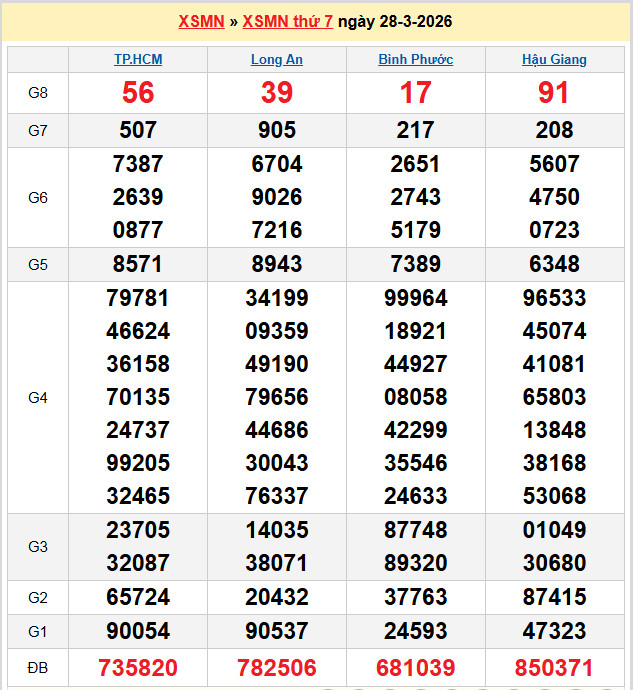Click G7 result 208 for Hậu Giang
This screenshot has height=690, width=633.
click(x=554, y=130)
